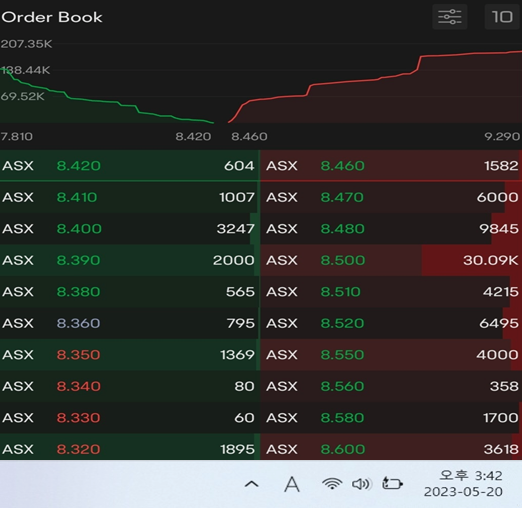Select the best bid row at 8.420
This screenshot has width=522, height=508.
pyautogui.click(x=130, y=166)
